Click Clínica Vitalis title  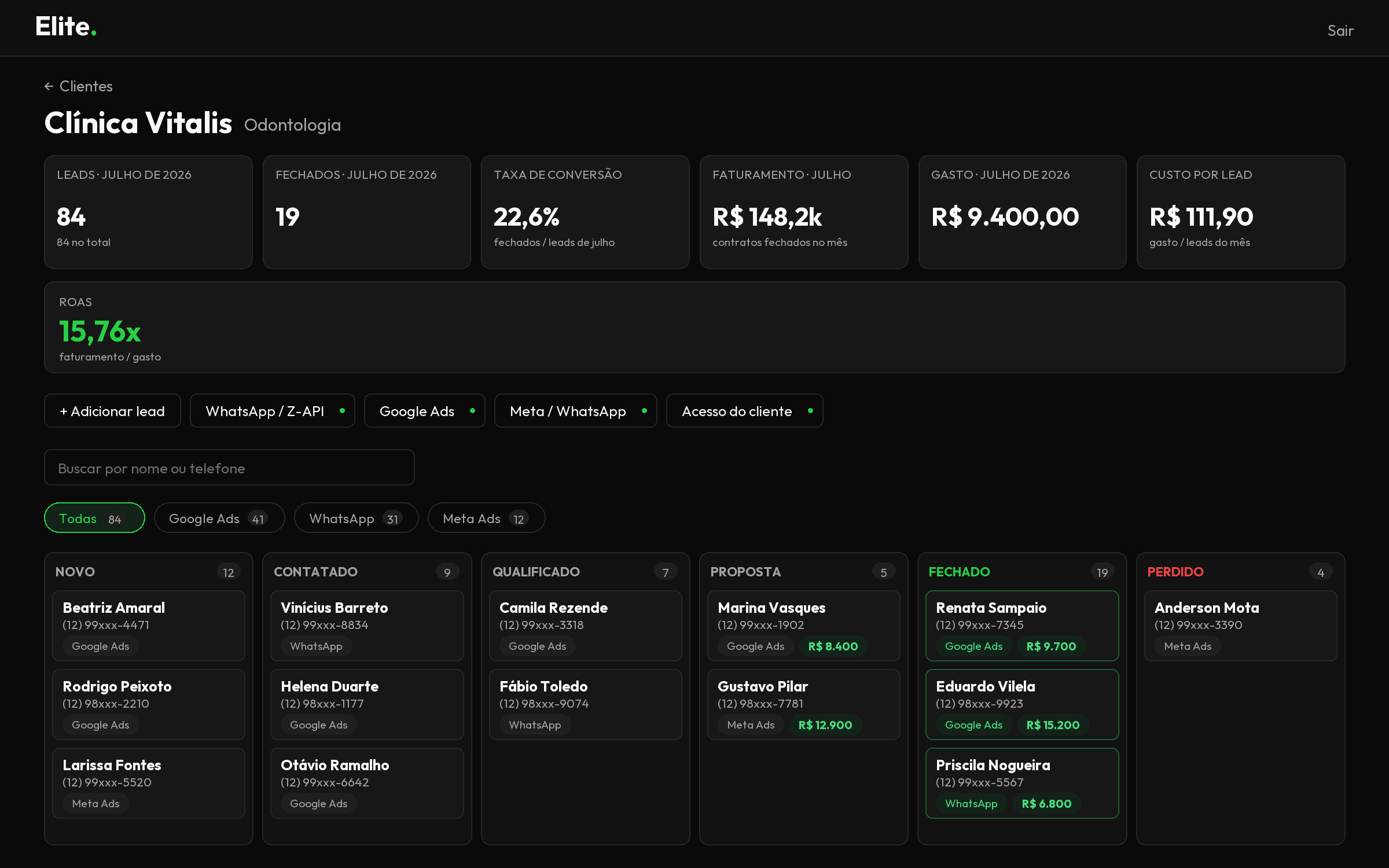(138, 123)
